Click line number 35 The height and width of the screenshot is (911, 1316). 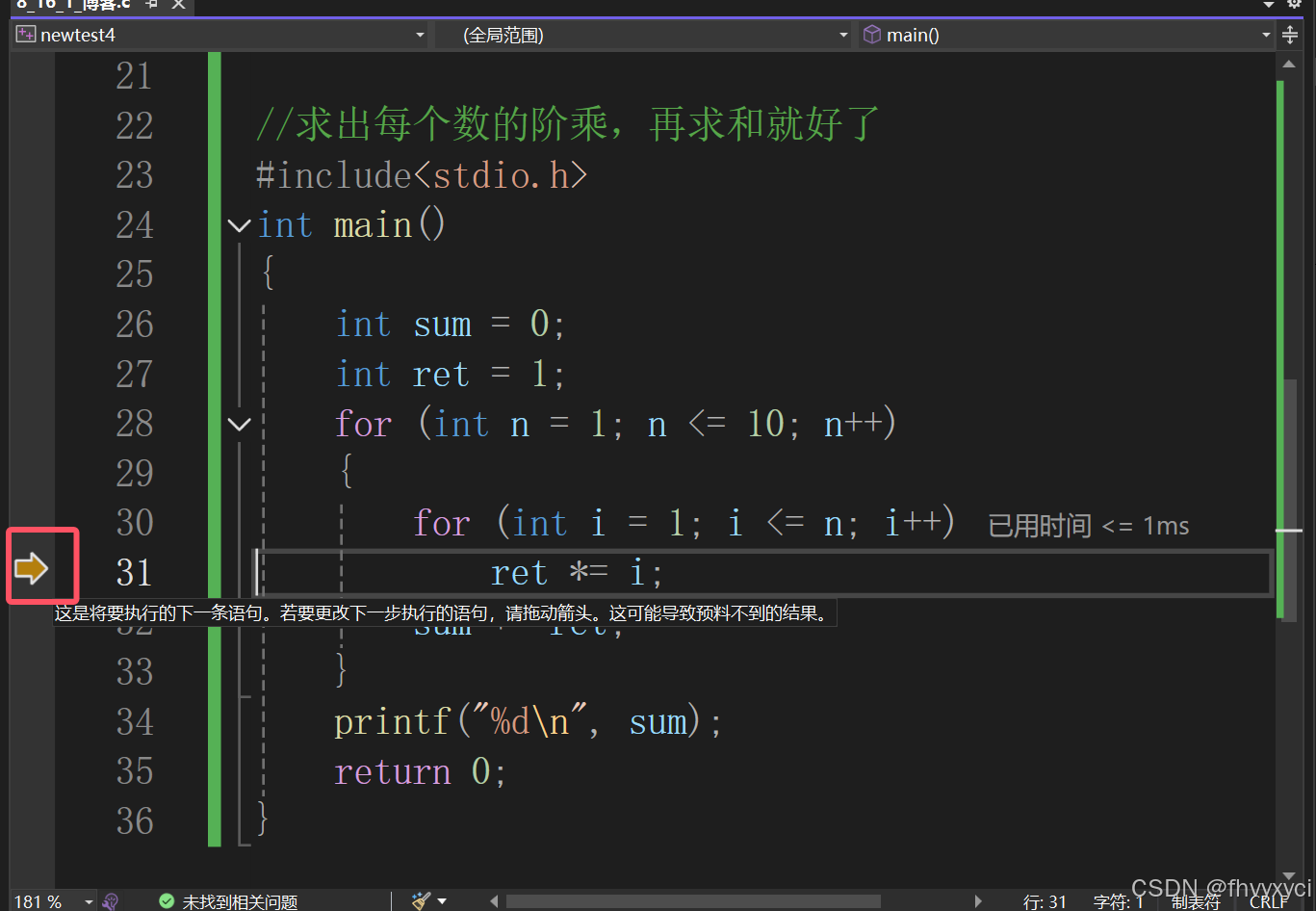pyautogui.click(x=134, y=771)
